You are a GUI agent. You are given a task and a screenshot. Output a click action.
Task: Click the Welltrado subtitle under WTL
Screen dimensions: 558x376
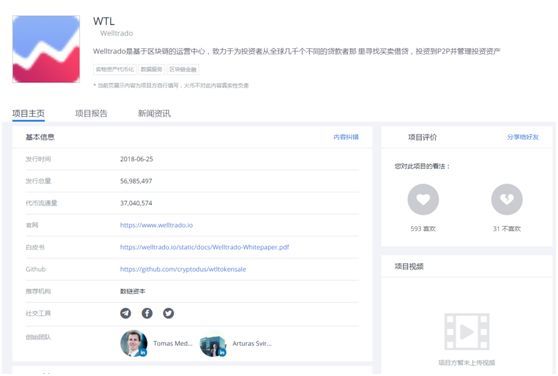pos(117,33)
